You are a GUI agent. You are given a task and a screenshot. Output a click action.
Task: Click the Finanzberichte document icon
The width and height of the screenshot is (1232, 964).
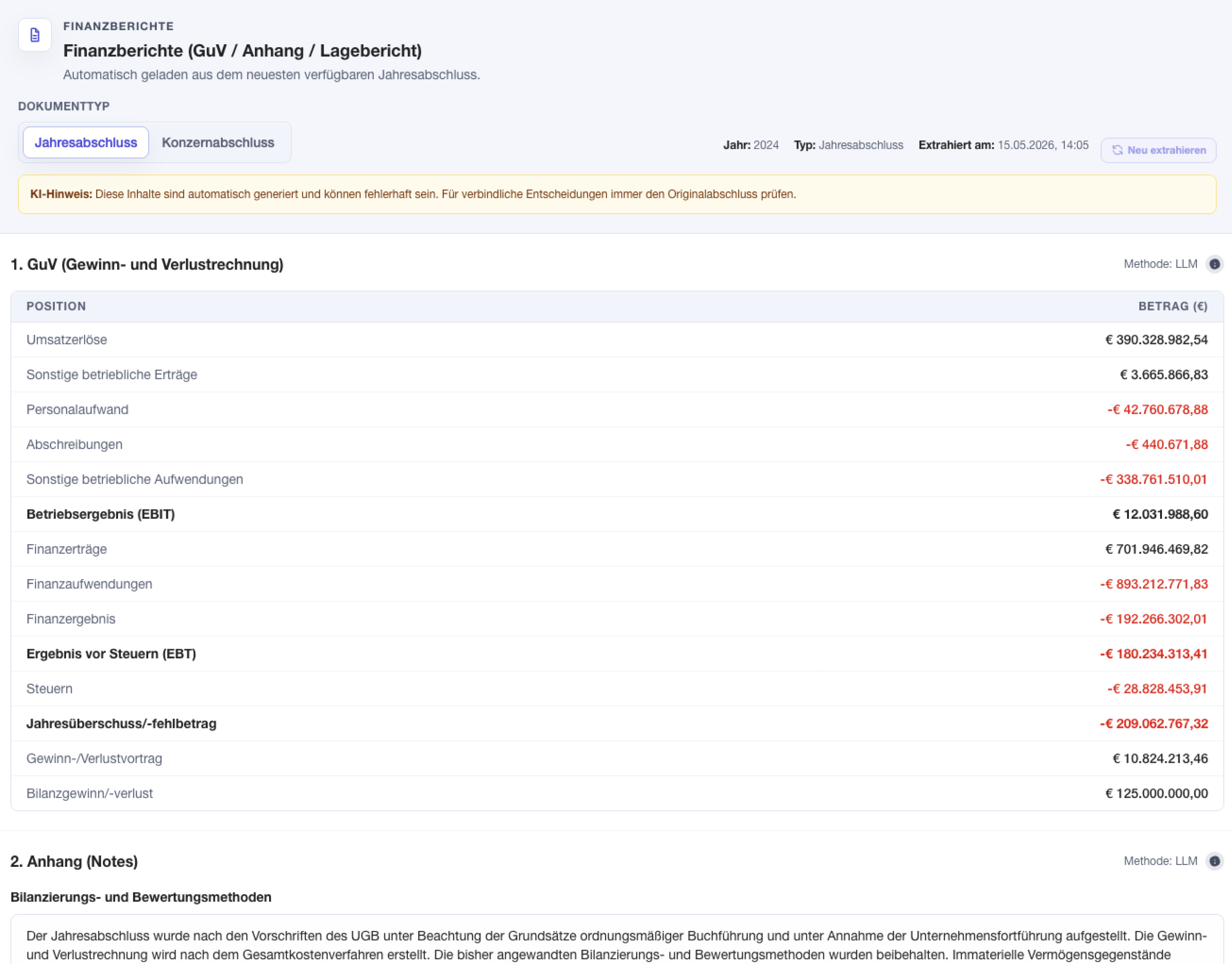click(x=34, y=35)
